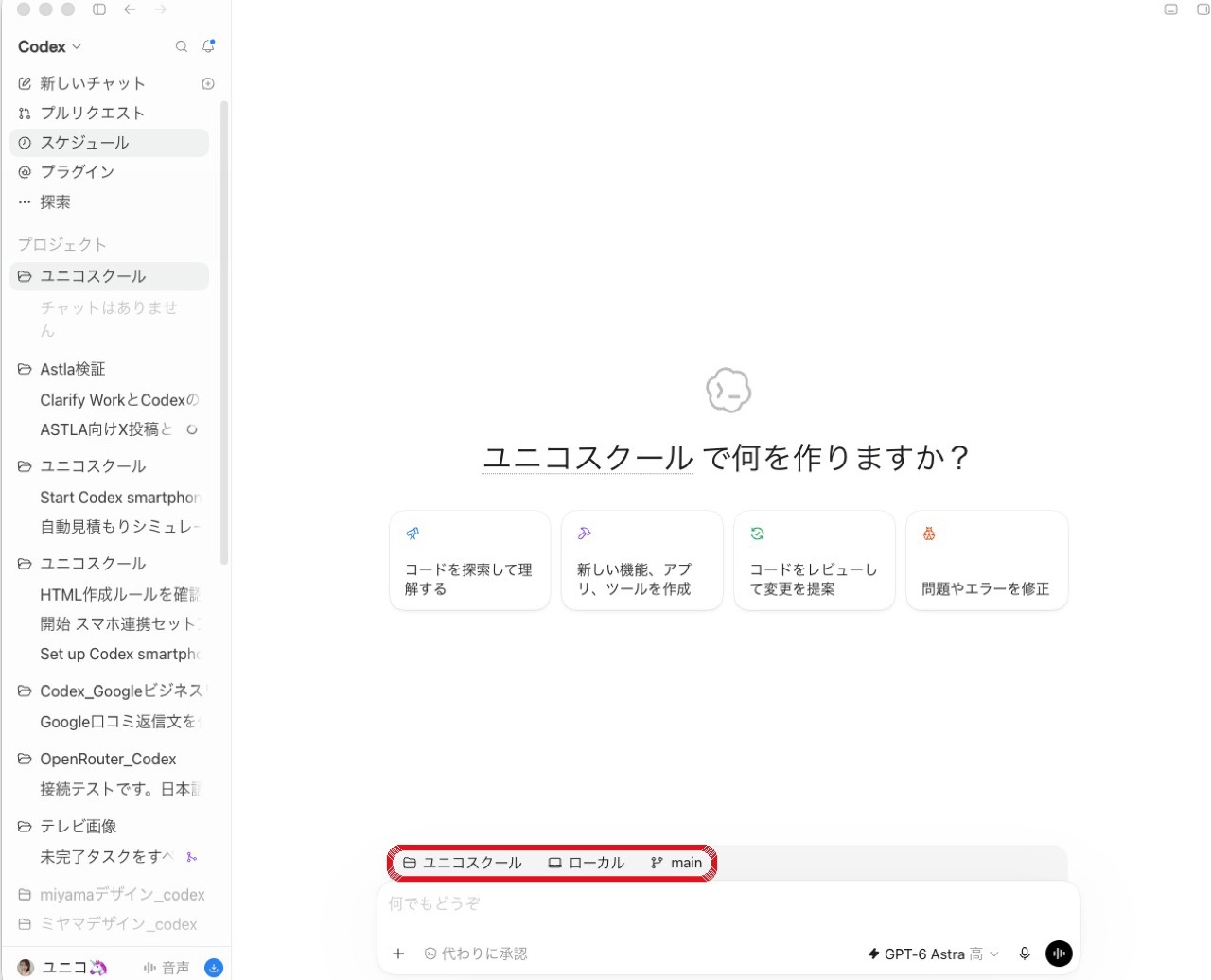
Task: Click the microphone dictation icon
Action: pos(1025,954)
